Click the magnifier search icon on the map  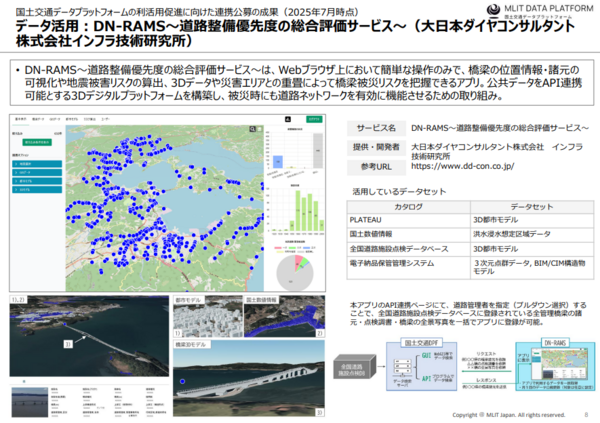(x=253, y=129)
